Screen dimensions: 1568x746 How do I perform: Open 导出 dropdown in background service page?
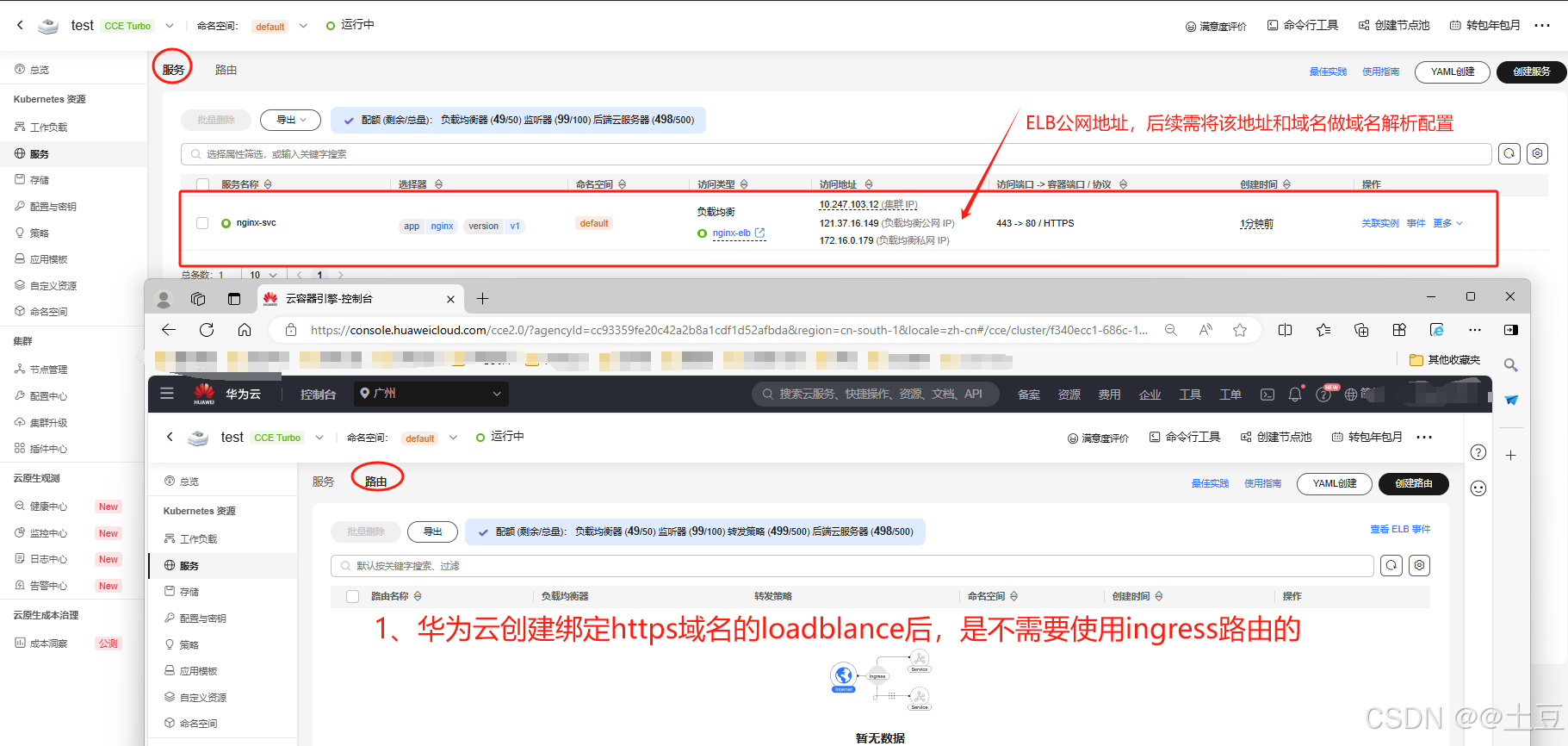(x=290, y=120)
